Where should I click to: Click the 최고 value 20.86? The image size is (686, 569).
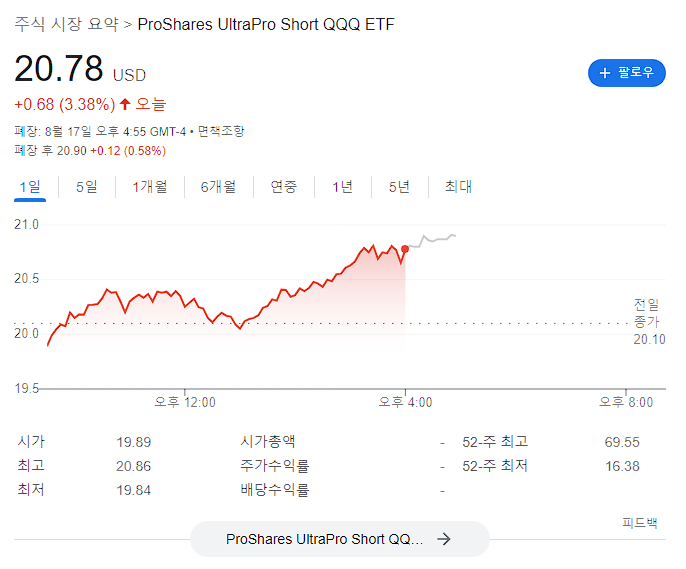[133, 466]
